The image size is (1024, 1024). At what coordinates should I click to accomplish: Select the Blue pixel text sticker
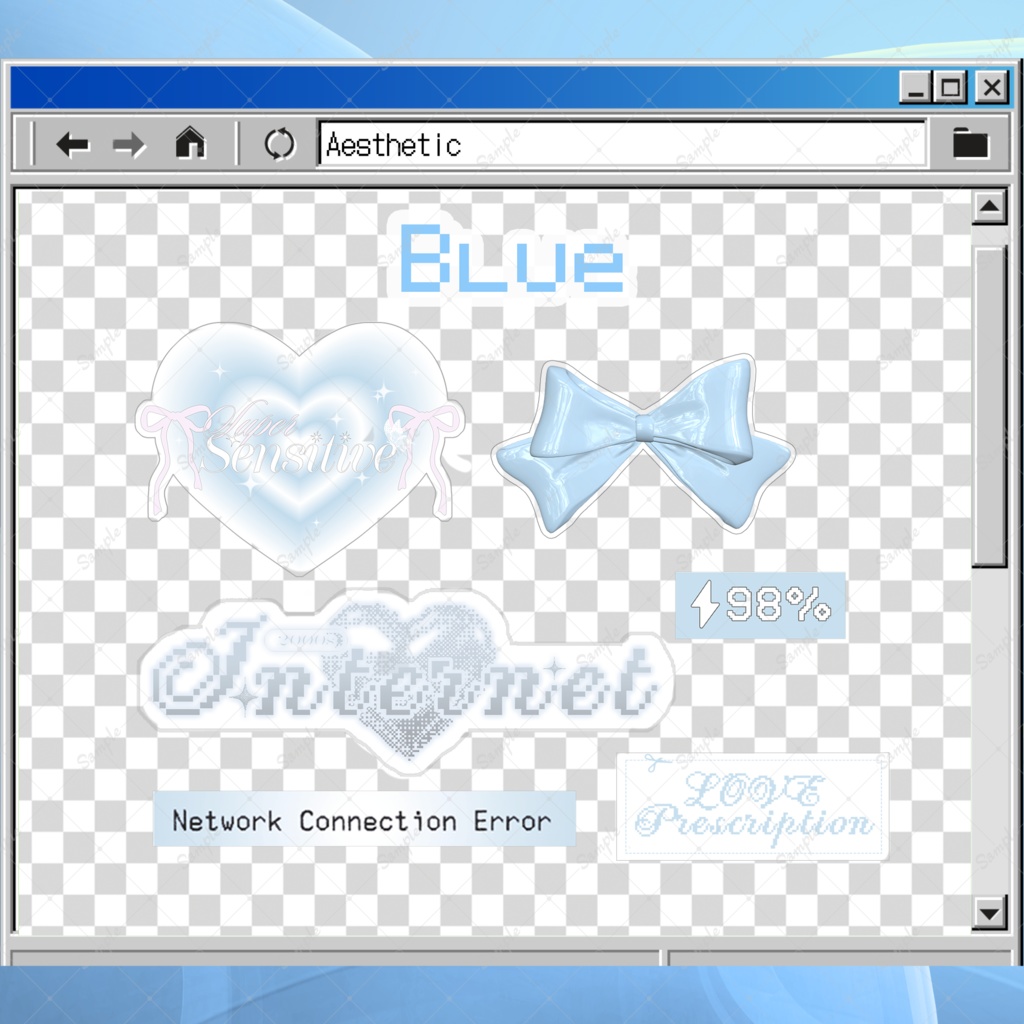click(x=511, y=258)
